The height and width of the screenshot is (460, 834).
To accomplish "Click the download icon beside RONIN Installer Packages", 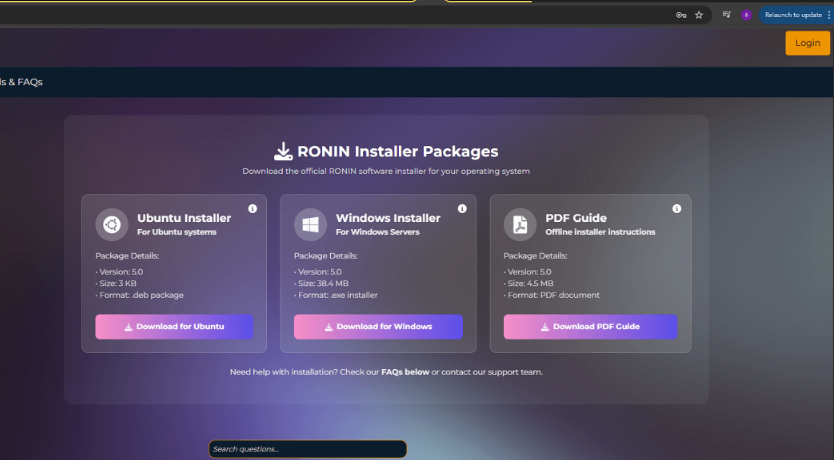I will 283,152.
